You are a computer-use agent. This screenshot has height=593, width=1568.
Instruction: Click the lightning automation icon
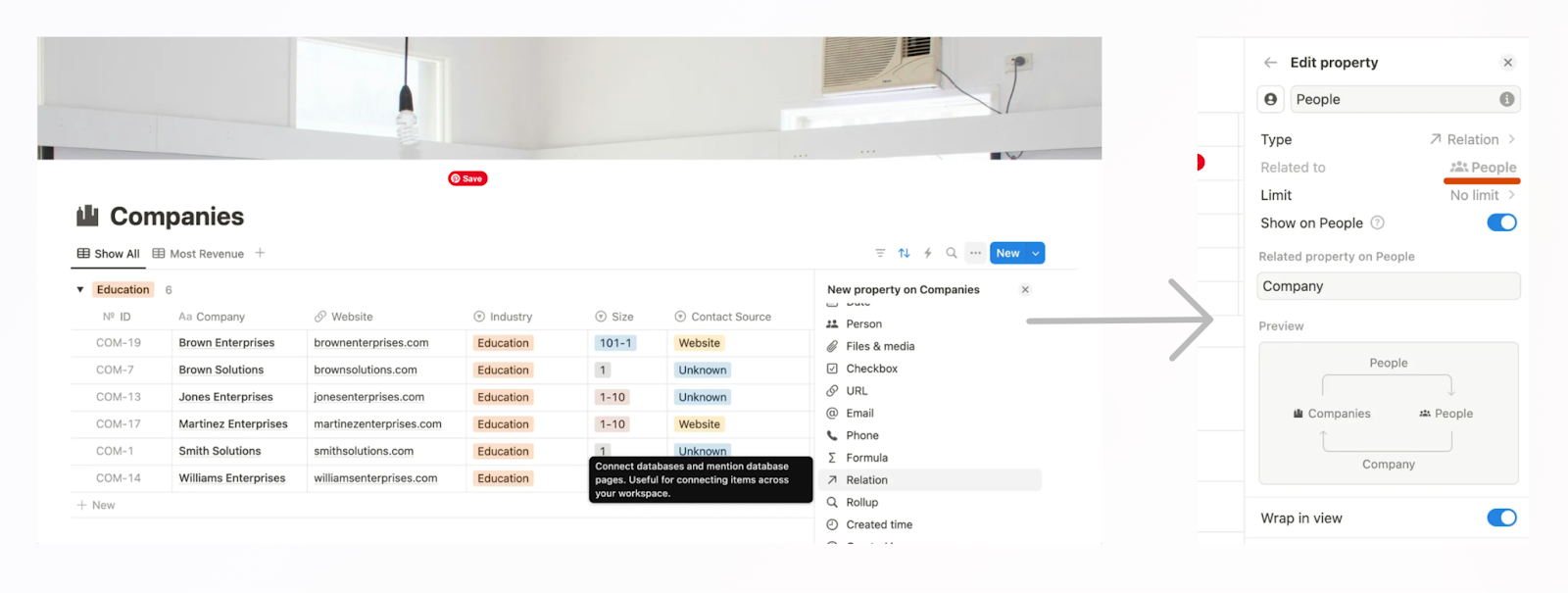coord(927,253)
